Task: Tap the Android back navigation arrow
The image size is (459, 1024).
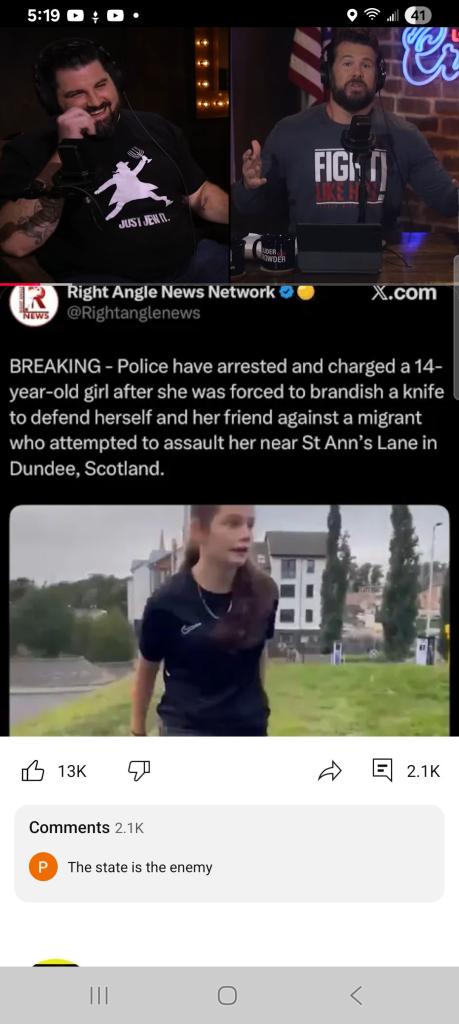Action: pos(356,995)
